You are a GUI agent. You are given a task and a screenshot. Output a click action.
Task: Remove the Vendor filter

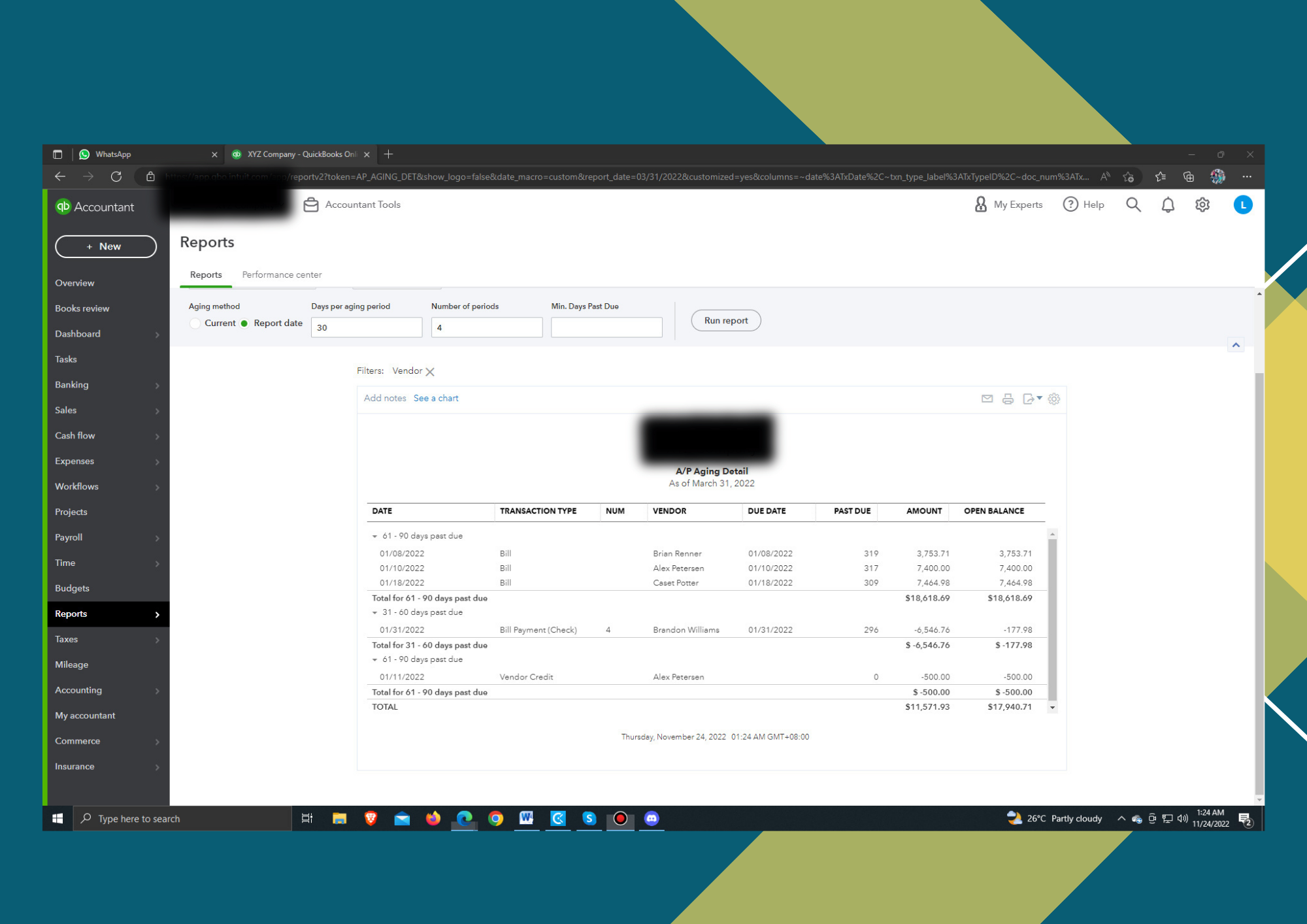pos(430,372)
